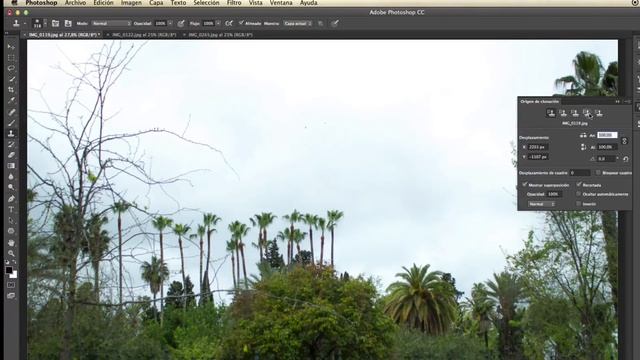This screenshot has width=640, height=360.
Task: Select the Crop tool
Action: 11,89
